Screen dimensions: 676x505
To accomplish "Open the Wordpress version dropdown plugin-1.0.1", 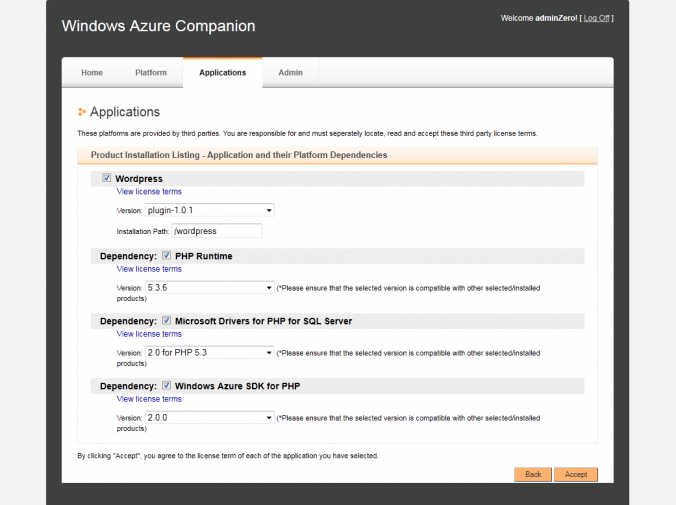I will tap(210, 210).
